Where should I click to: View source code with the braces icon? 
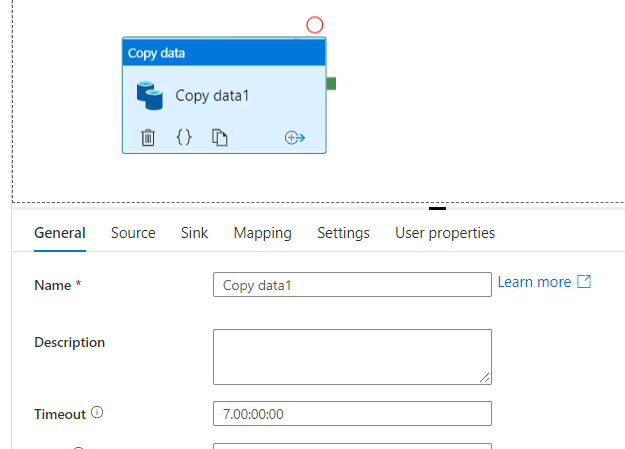[184, 137]
